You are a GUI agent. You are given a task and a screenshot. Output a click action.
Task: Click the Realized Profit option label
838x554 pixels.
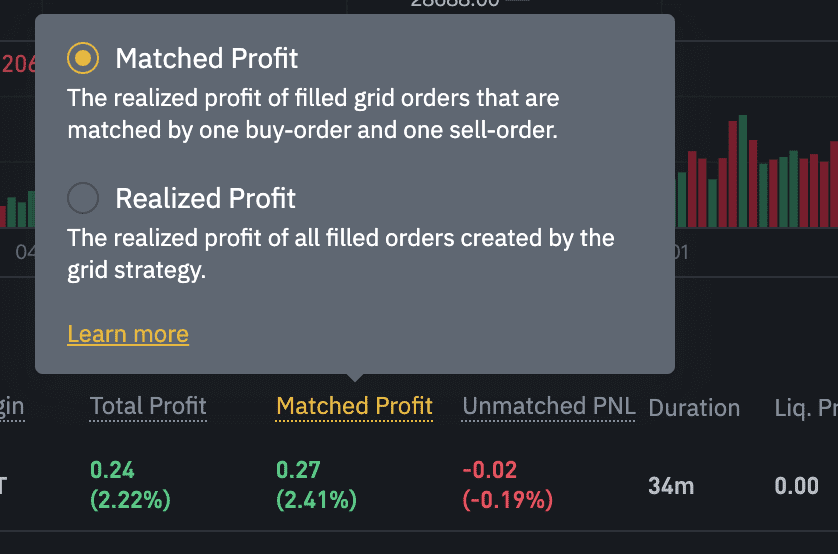pyautogui.click(x=205, y=198)
